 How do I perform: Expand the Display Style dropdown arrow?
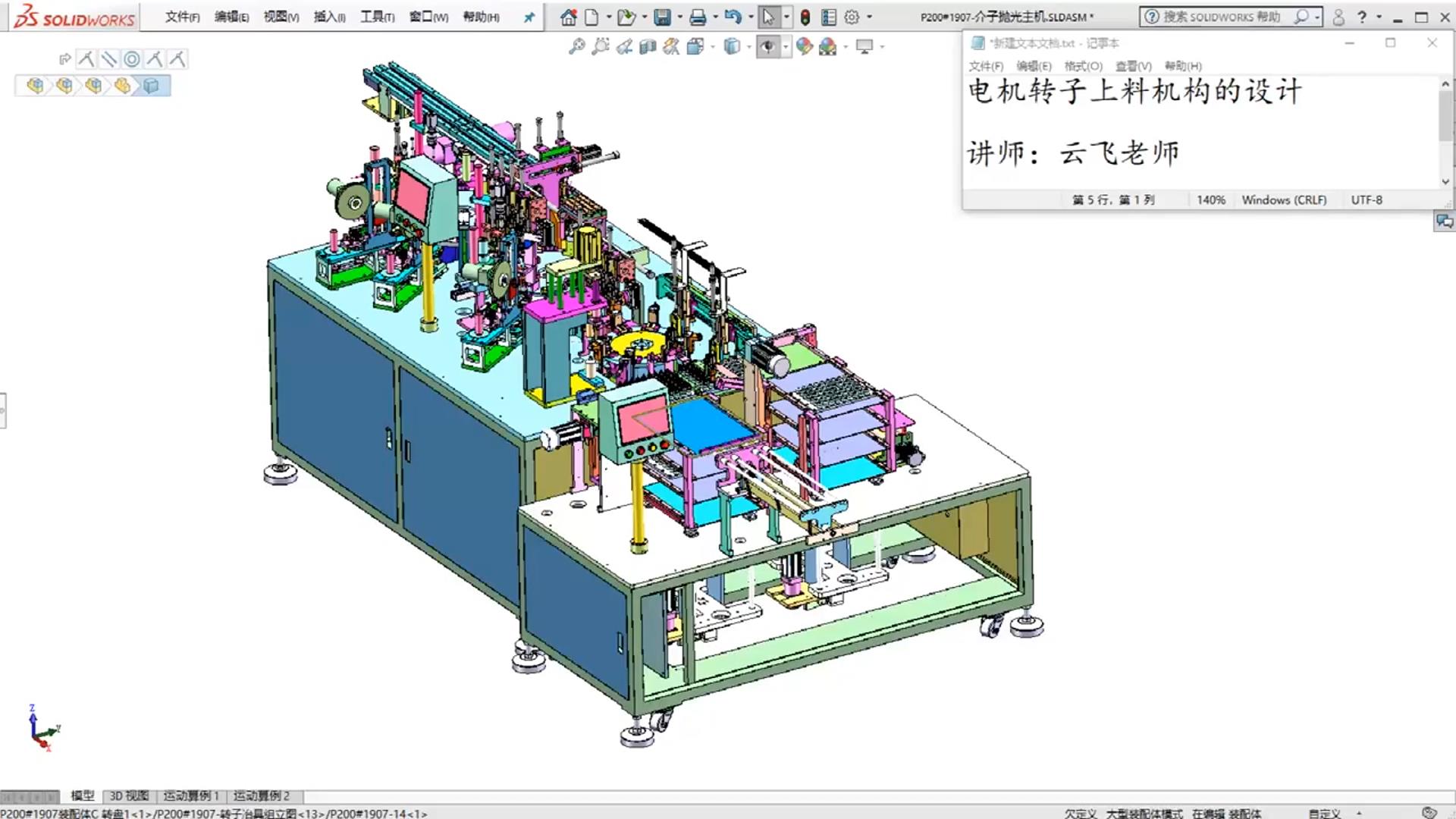click(x=749, y=47)
